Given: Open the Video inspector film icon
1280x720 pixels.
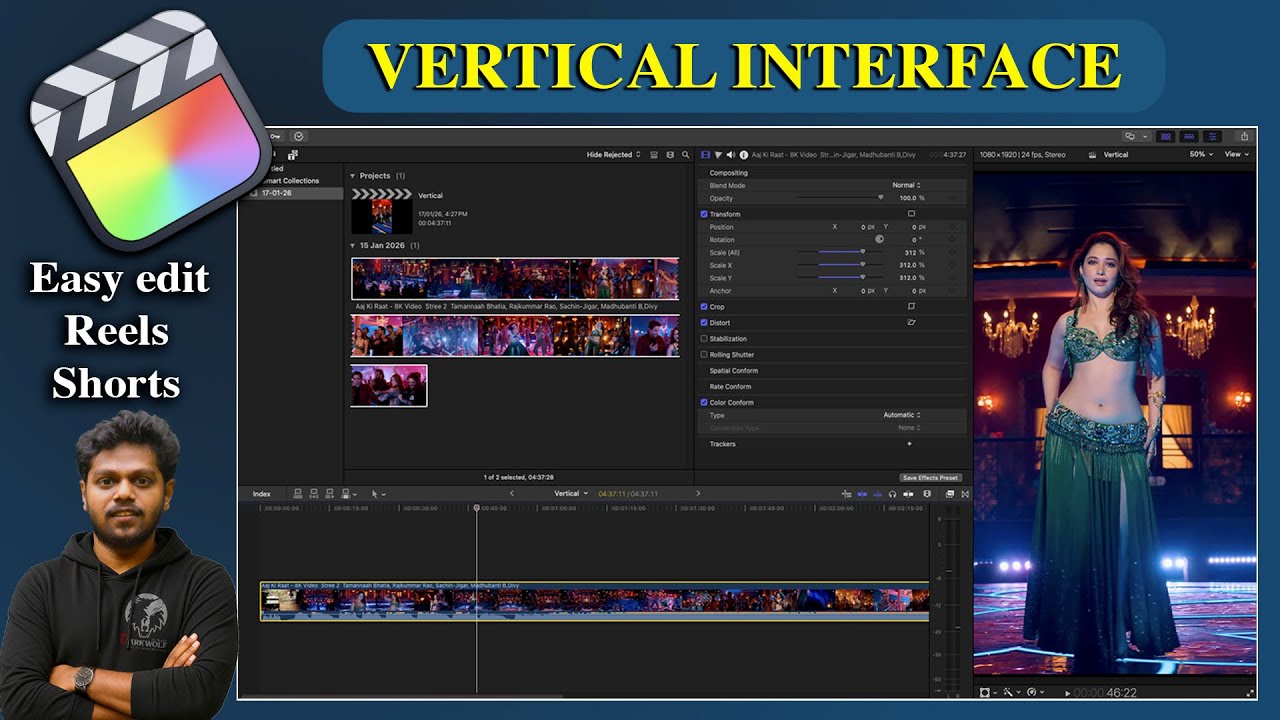Looking at the screenshot, I should click(705, 155).
